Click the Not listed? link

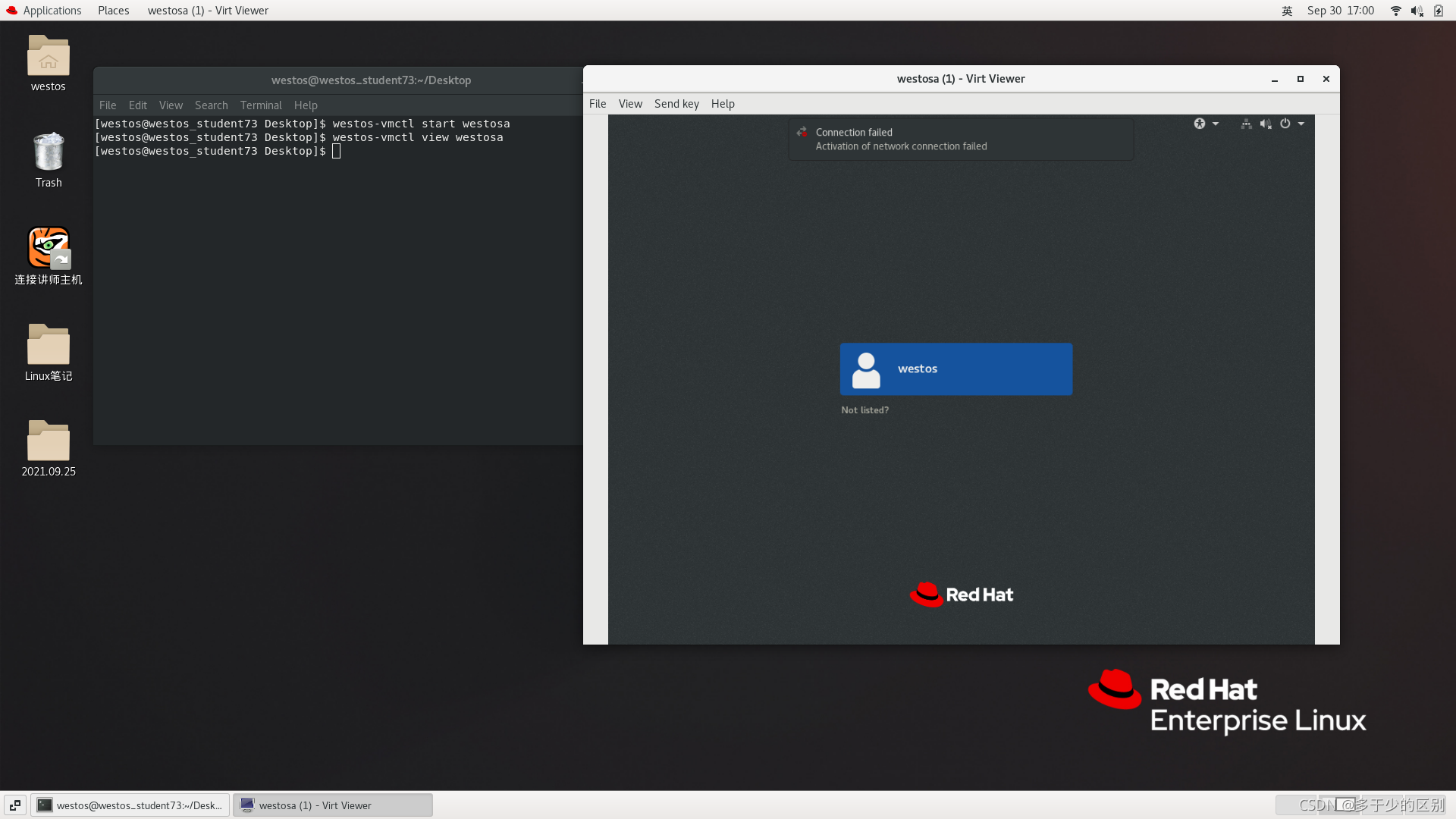click(864, 410)
